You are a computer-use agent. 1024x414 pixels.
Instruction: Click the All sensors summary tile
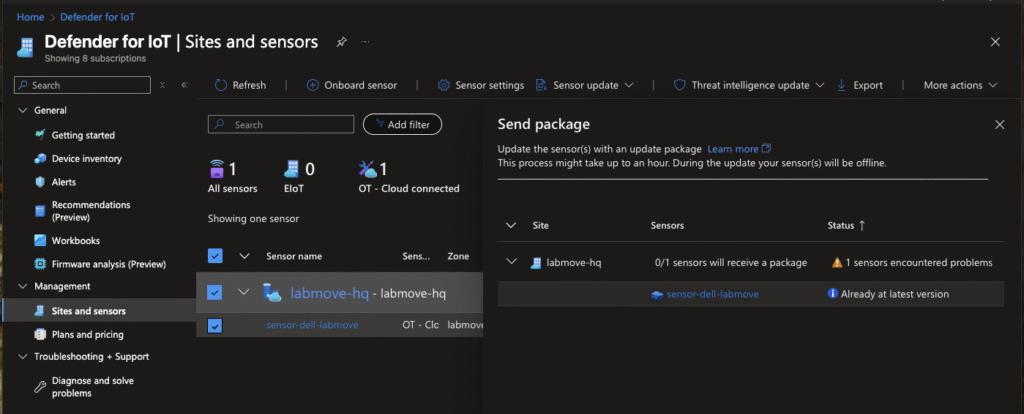point(232,177)
